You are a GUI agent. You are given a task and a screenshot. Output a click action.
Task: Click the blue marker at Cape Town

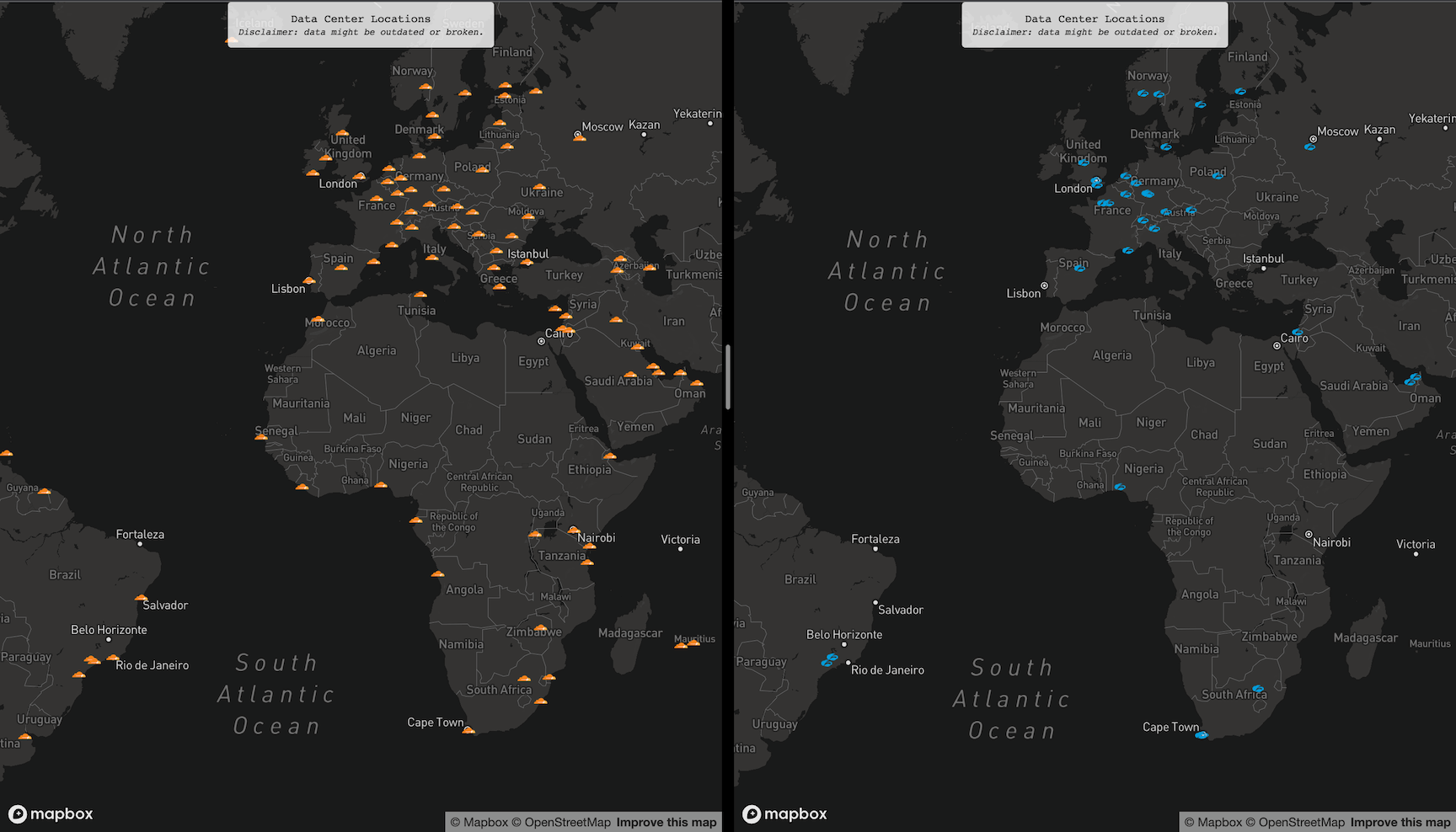(x=1202, y=735)
